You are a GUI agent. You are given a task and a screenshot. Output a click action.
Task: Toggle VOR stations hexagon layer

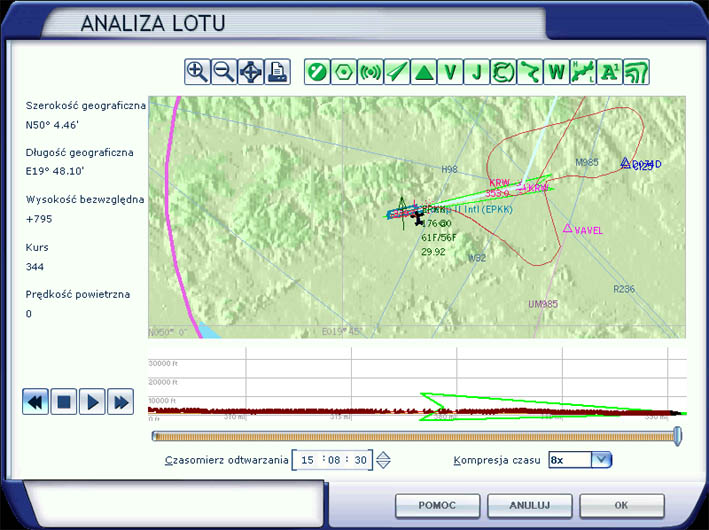pyautogui.click(x=344, y=71)
